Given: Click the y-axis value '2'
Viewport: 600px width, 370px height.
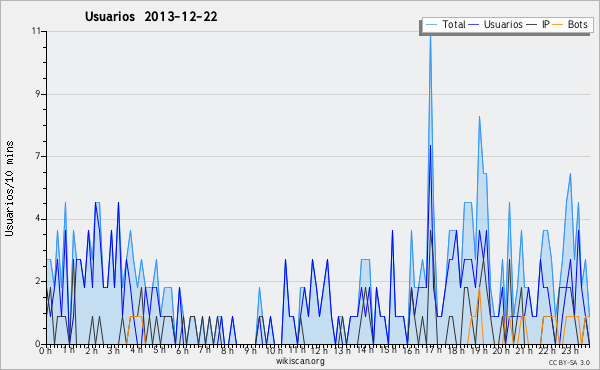Looking at the screenshot, I should point(38,281).
